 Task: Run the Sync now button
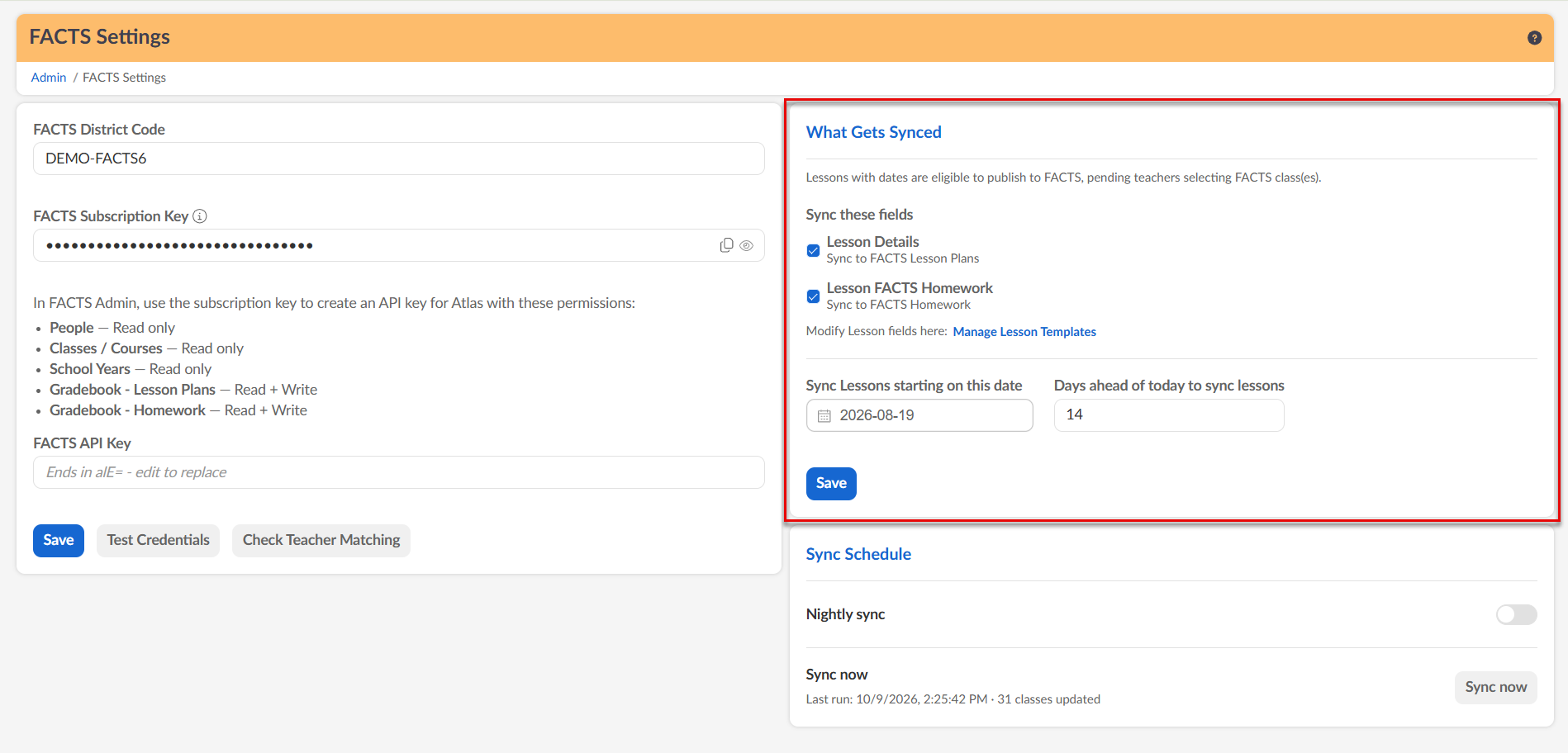point(1495,687)
